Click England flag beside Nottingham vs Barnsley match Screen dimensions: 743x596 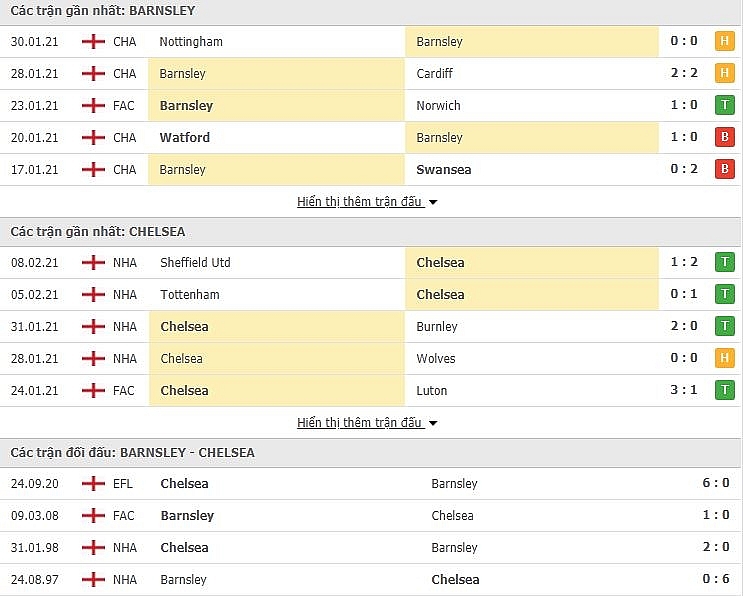(x=93, y=42)
